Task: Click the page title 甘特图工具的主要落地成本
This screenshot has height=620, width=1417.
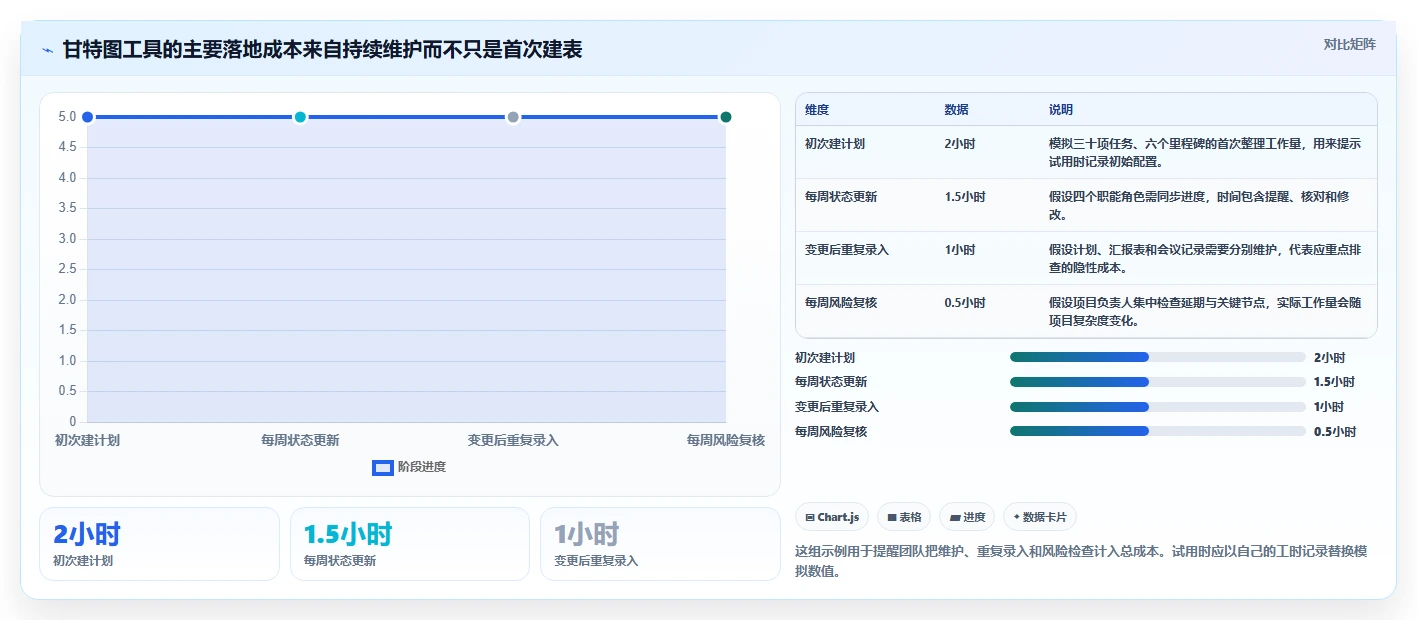Action: (x=322, y=50)
